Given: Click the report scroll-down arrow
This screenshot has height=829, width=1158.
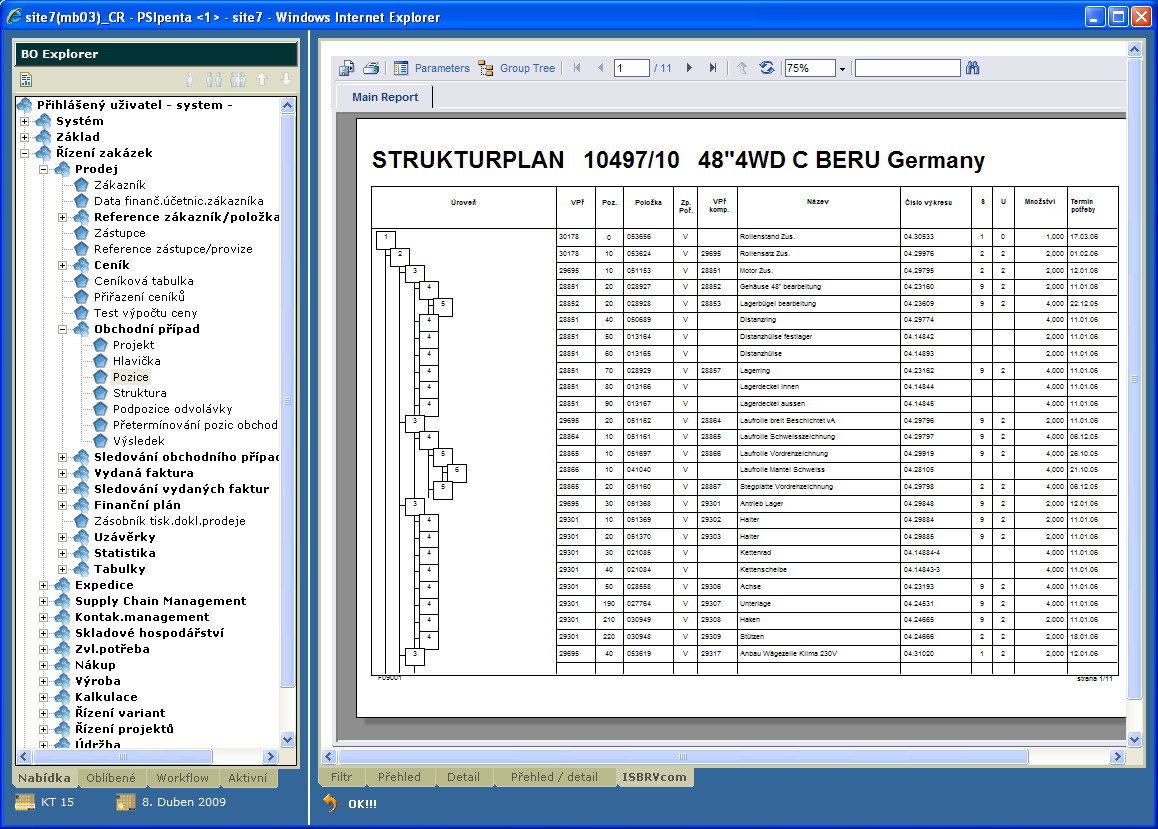Looking at the screenshot, I should [x=1134, y=739].
